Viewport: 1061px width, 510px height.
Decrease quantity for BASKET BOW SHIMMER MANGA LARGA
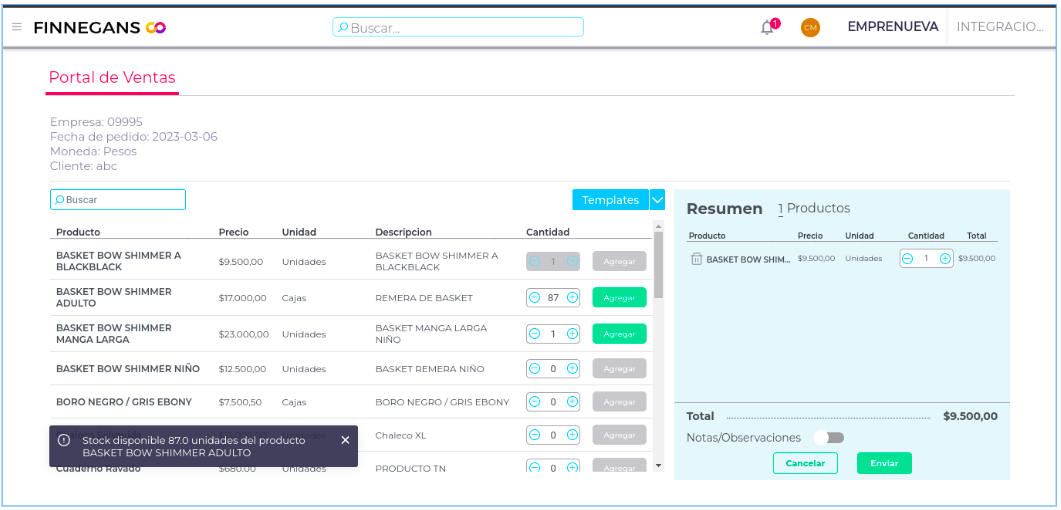click(535, 334)
